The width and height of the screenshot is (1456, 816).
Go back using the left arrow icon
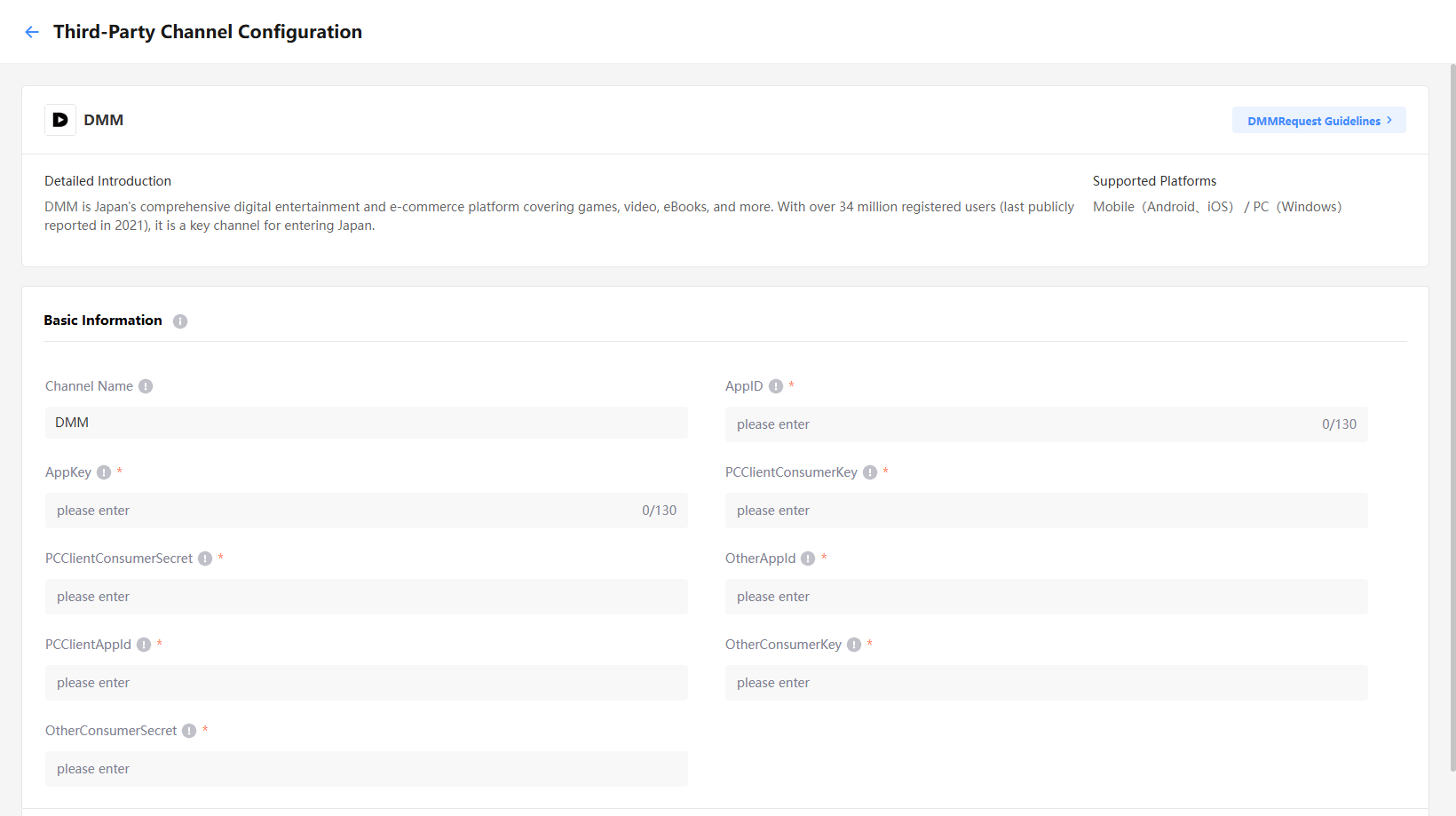(32, 32)
